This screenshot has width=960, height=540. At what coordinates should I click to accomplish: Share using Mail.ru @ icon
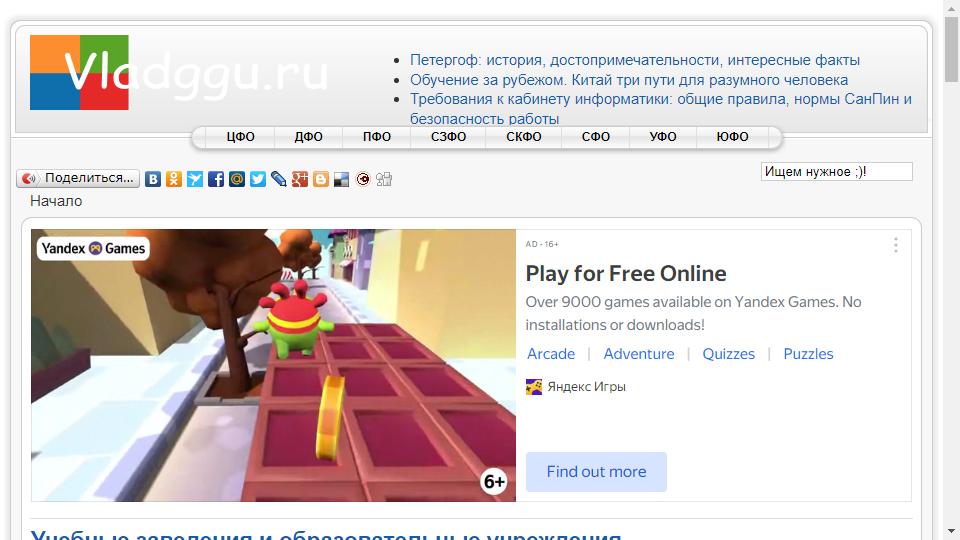237,179
